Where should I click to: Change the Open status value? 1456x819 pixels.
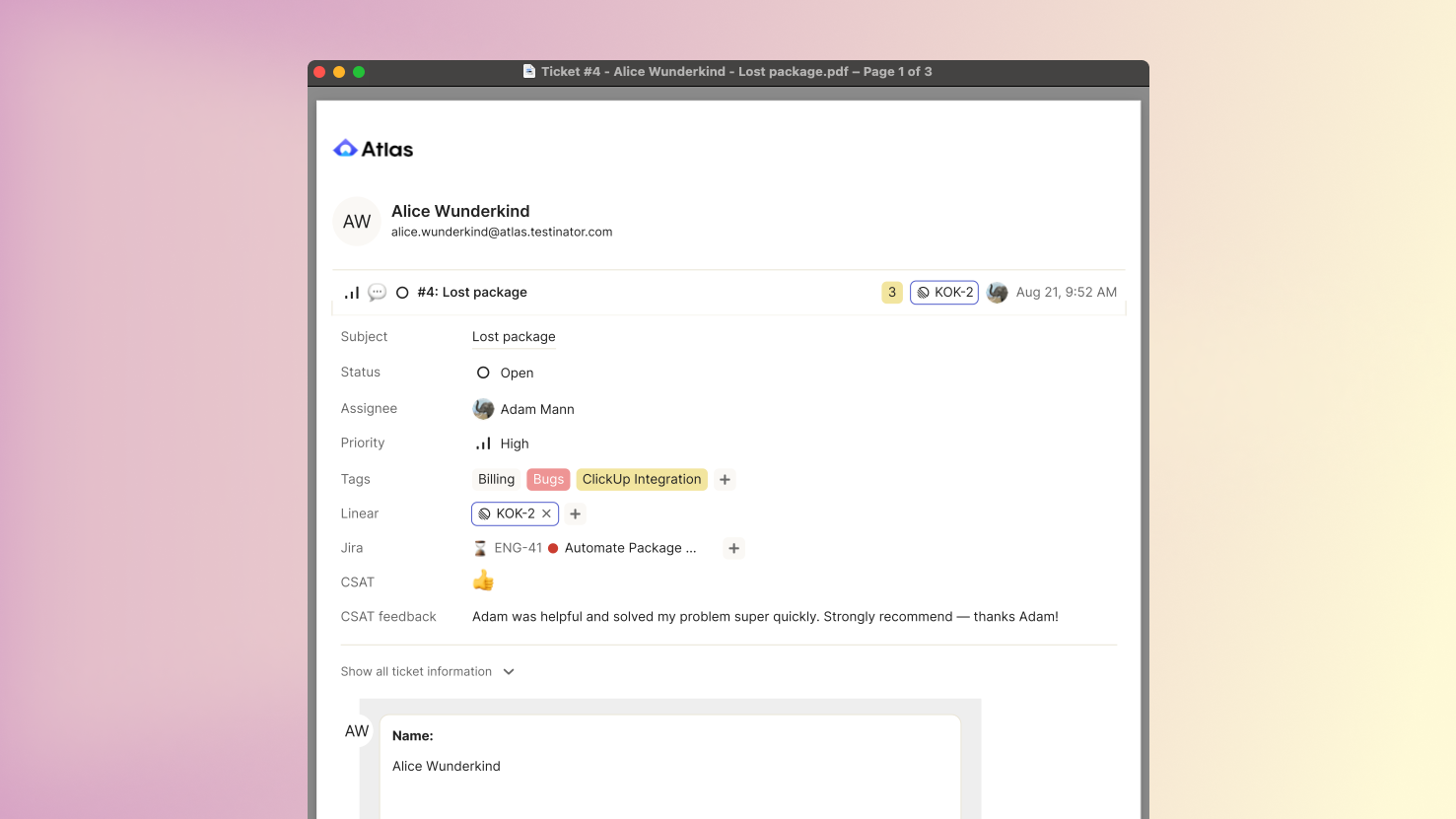click(x=505, y=373)
